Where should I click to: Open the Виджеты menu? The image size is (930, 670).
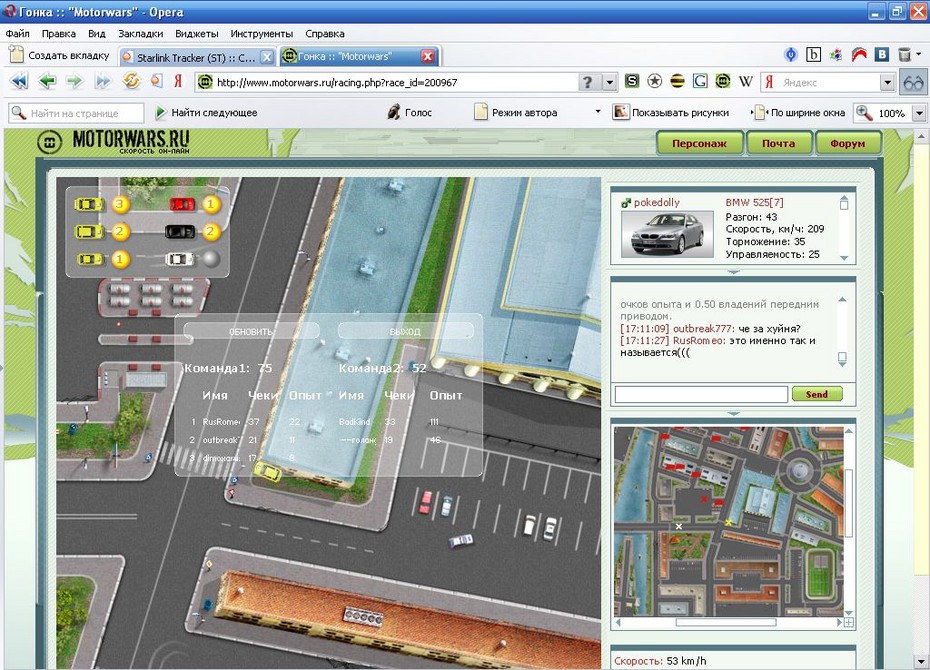pos(197,34)
